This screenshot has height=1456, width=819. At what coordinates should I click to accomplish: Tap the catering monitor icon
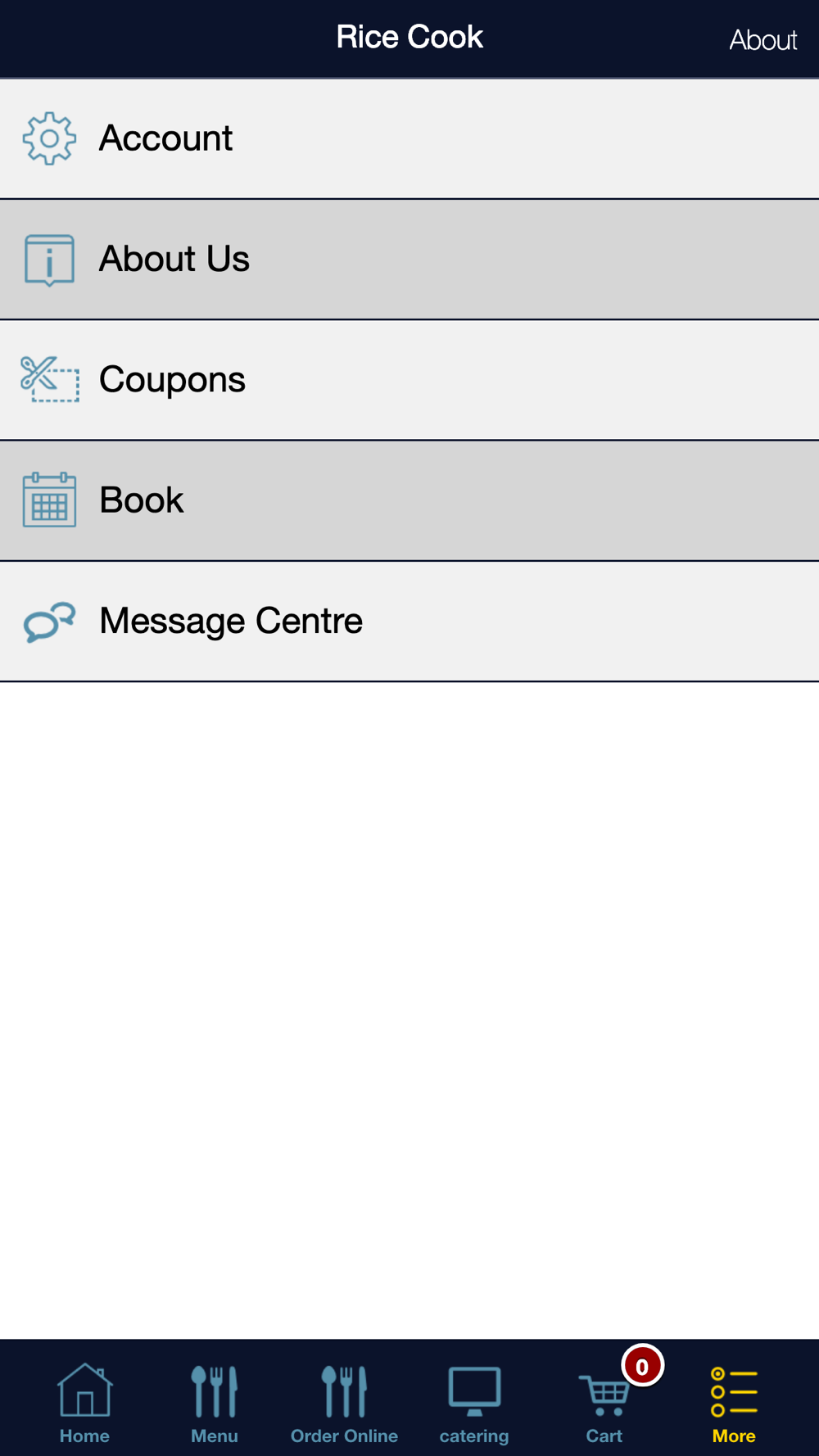[474, 1391]
